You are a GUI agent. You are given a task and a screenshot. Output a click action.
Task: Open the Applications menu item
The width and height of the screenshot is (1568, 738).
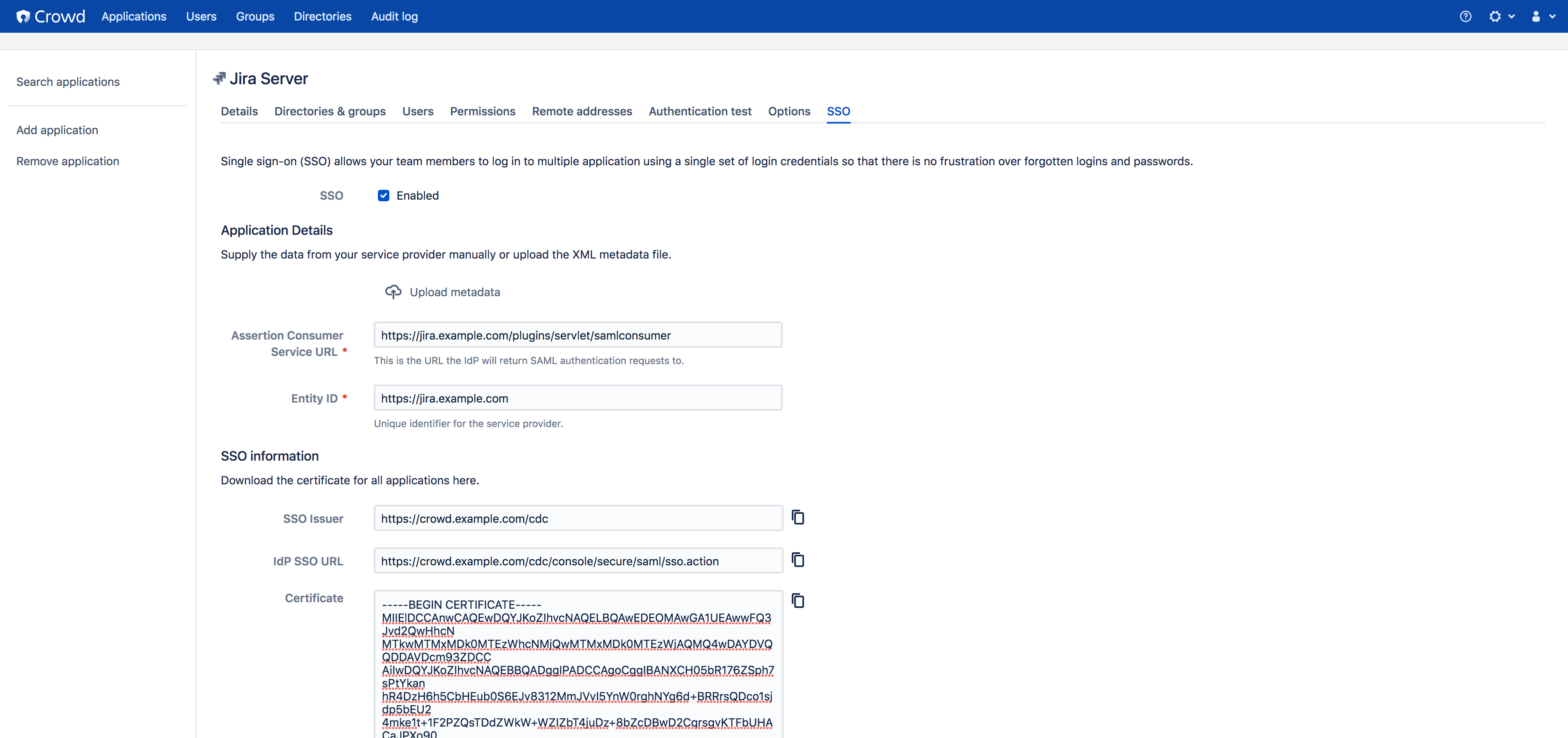(x=133, y=16)
